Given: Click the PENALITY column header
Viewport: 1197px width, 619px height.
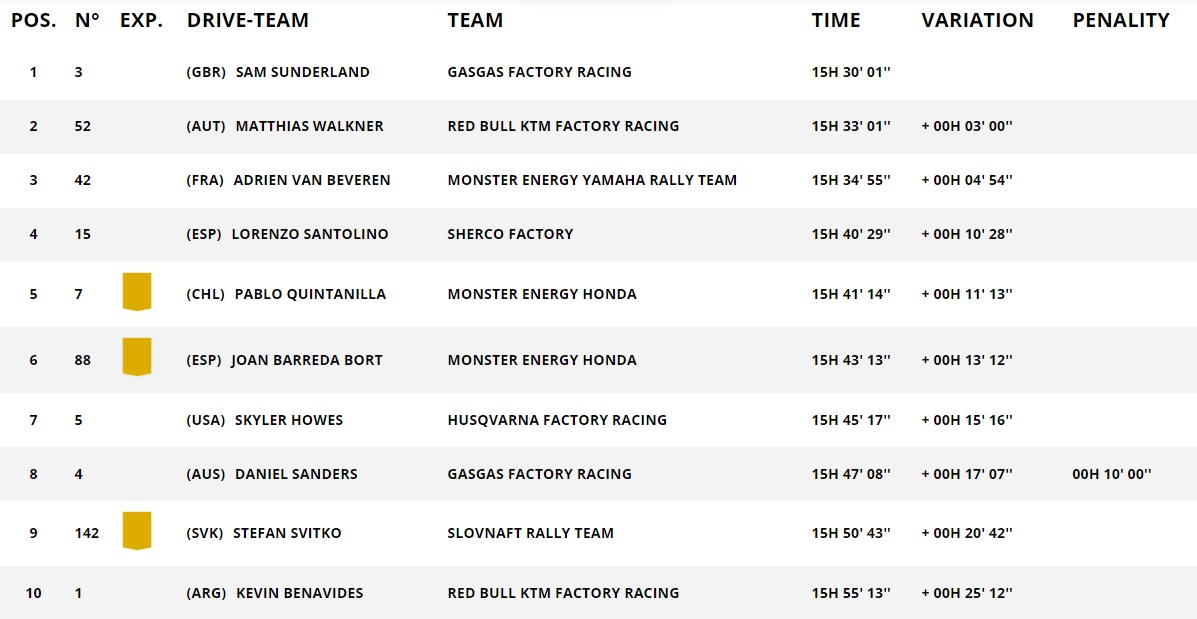Looking at the screenshot, I should [x=1121, y=21].
